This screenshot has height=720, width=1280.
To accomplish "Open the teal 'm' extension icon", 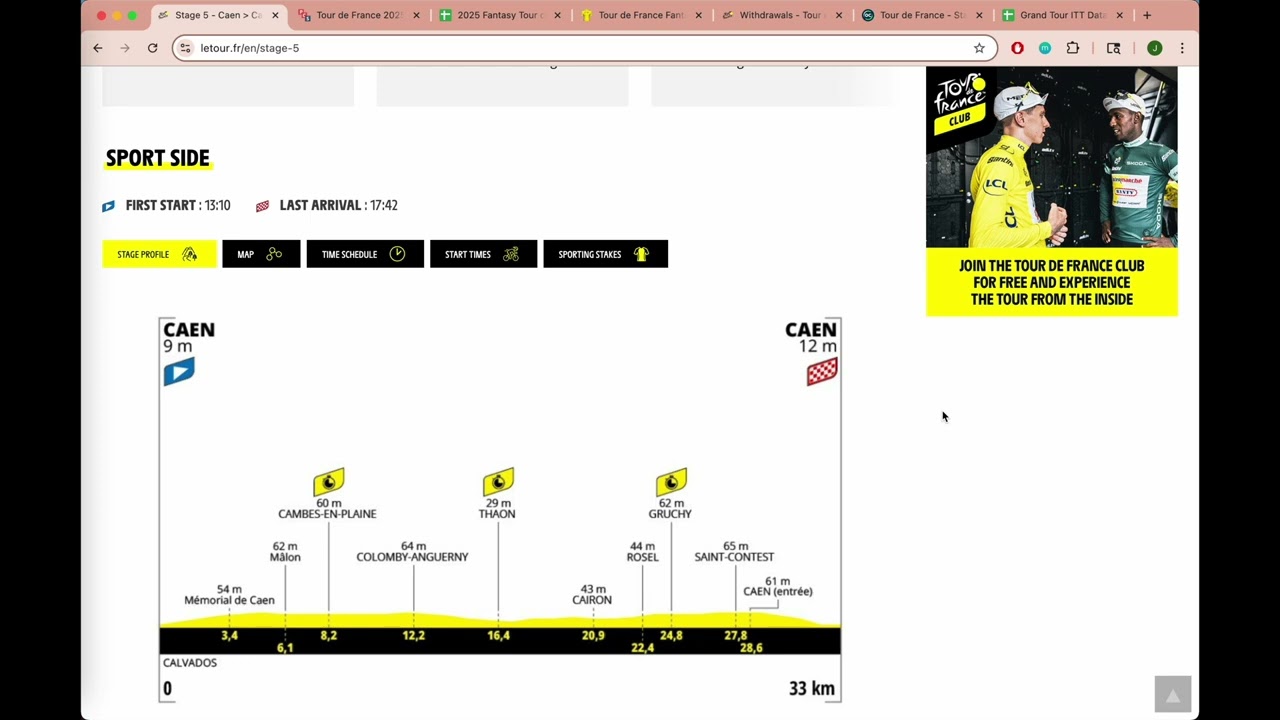I will pos(1044,48).
